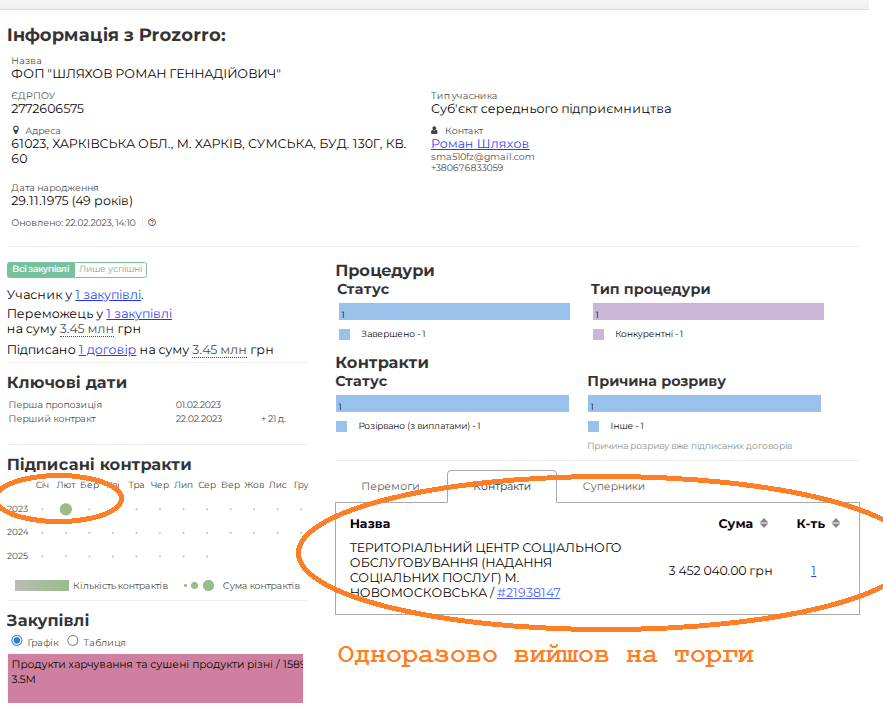883x719 pixels.
Task: Select the Таблиця radio button
Action: click(72, 641)
